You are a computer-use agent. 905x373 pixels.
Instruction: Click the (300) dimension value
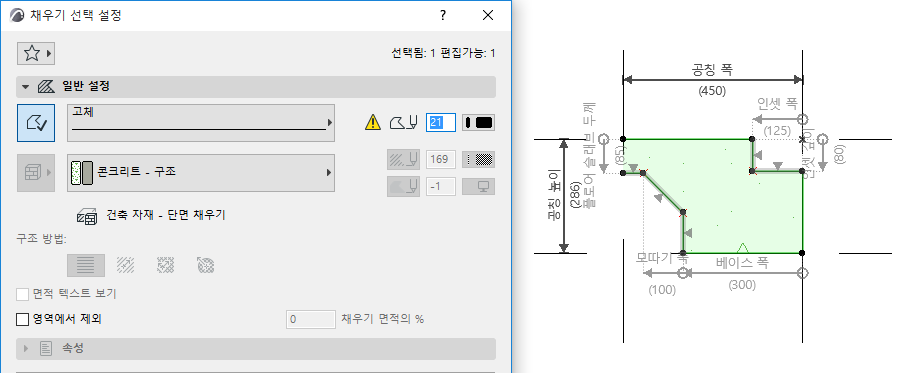[742, 285]
